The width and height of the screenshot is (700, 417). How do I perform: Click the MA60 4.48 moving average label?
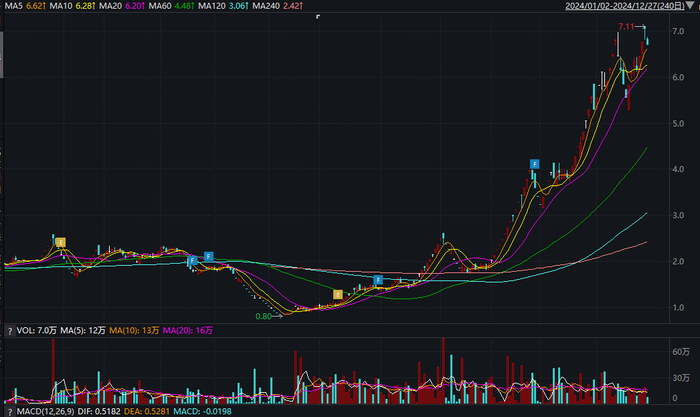pos(171,6)
